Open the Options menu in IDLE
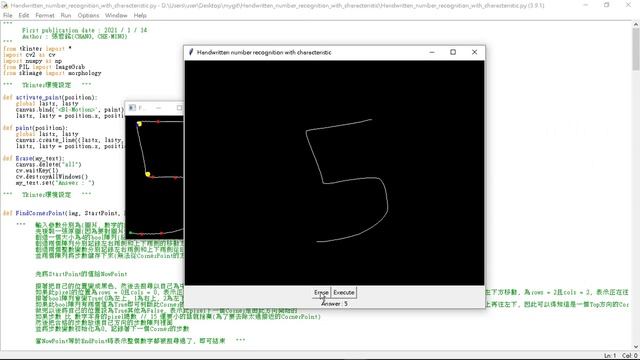The height and width of the screenshot is (360, 640). (88, 15)
